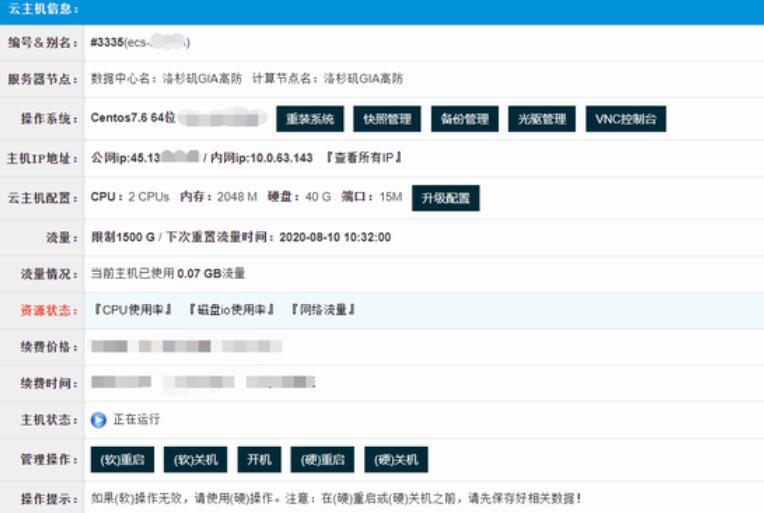The image size is (764, 513).
Task: Click the 正在运行 running status text
Action: point(136,419)
